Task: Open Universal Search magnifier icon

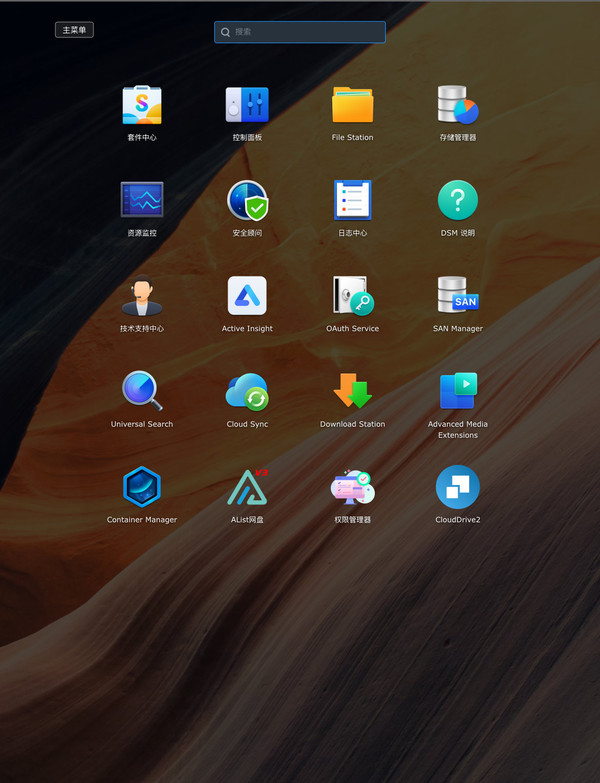Action: point(141,391)
